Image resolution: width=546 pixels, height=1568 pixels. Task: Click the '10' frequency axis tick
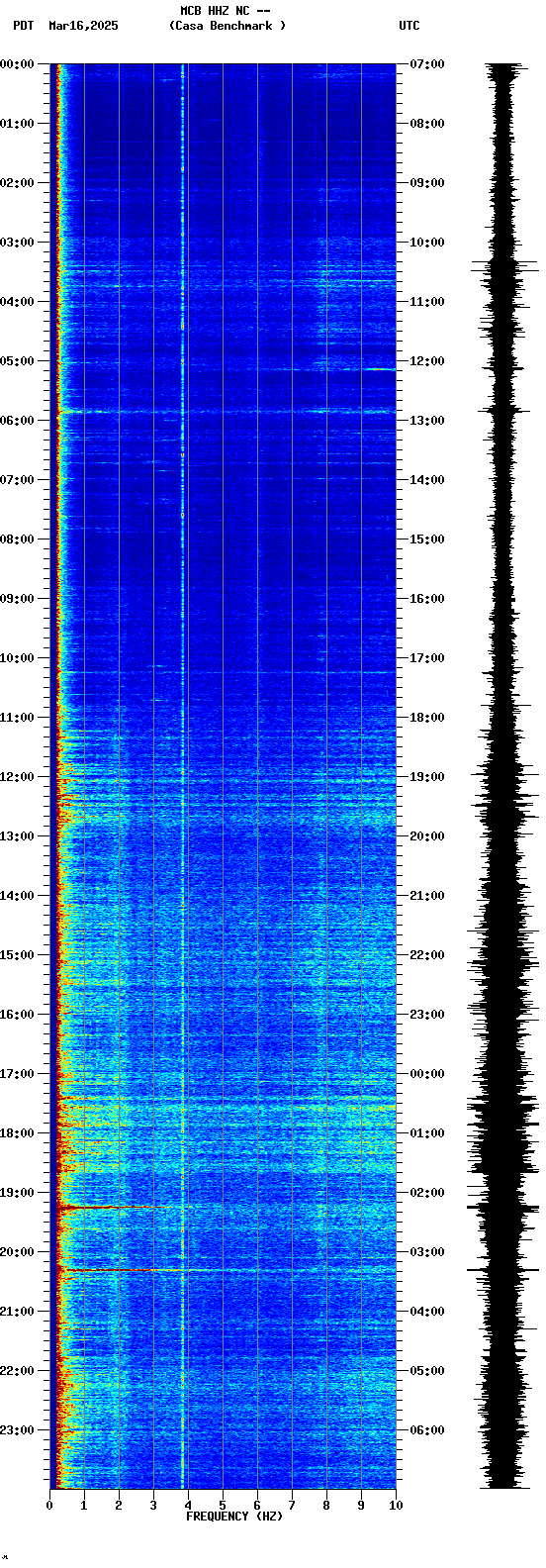click(x=396, y=1506)
